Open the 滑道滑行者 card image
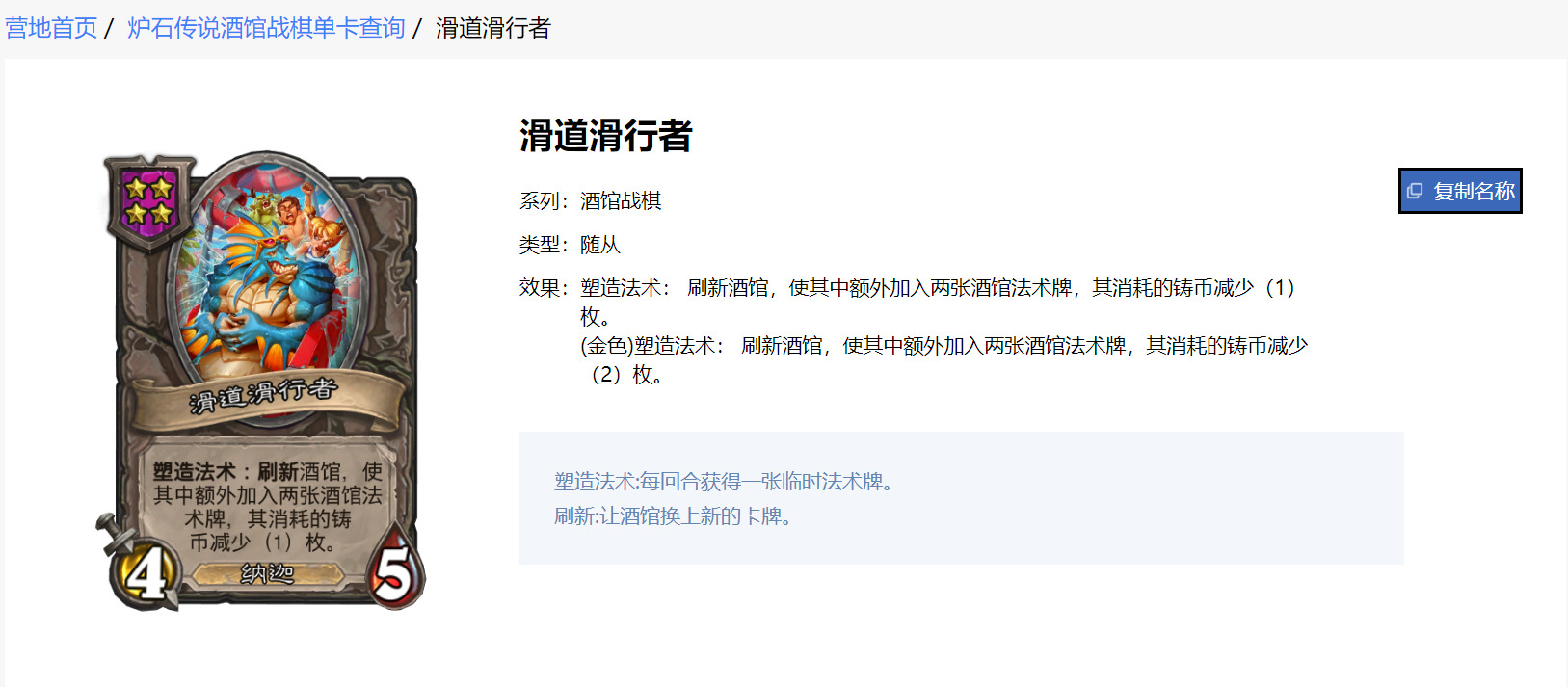This screenshot has width=1568, height=687. pos(261,381)
